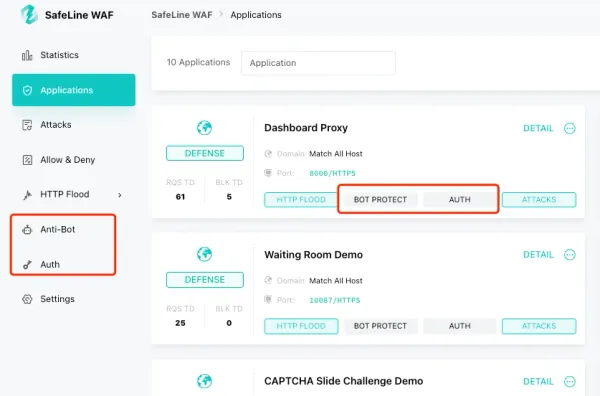Open the Dashboard Proxy application title
This screenshot has width=600, height=396.
[x=306, y=128]
